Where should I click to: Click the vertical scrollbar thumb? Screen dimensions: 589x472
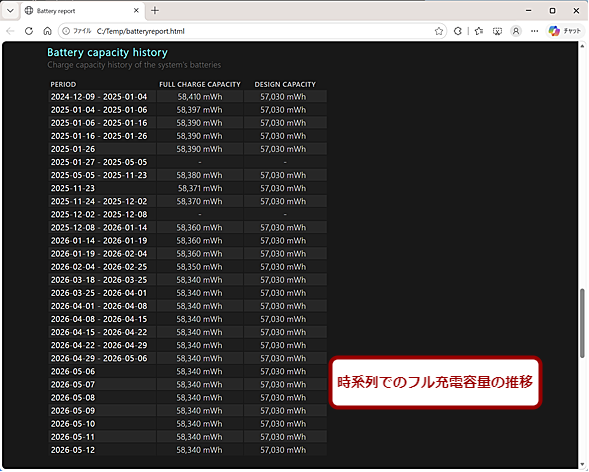pyautogui.click(x=582, y=323)
